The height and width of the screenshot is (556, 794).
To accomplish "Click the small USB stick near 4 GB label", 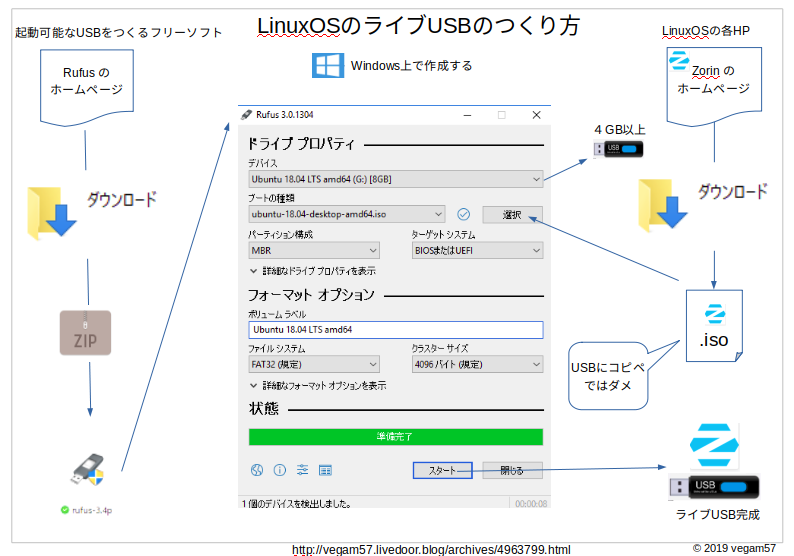I will pos(618,149).
